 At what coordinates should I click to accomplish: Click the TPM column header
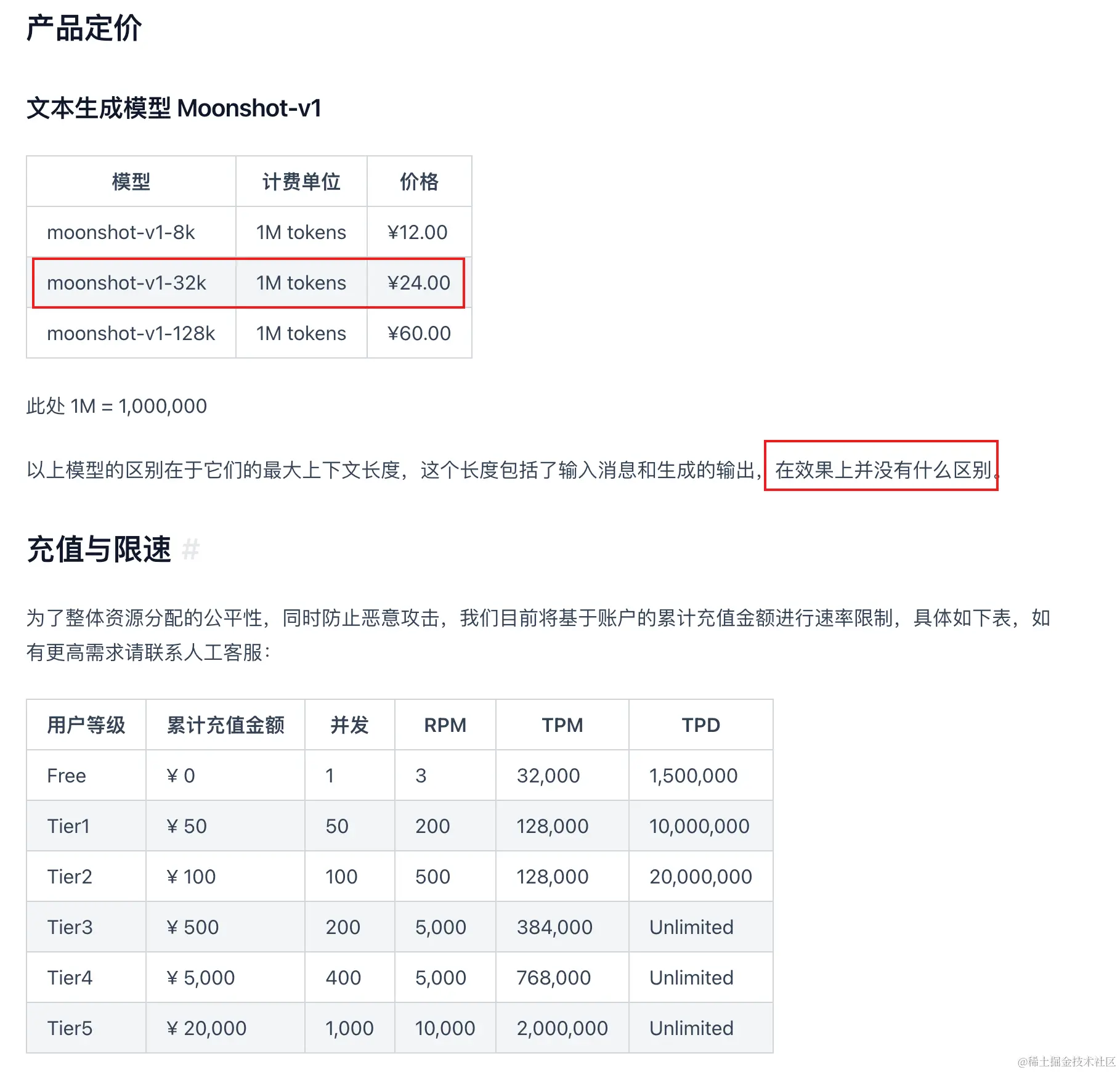click(x=562, y=725)
